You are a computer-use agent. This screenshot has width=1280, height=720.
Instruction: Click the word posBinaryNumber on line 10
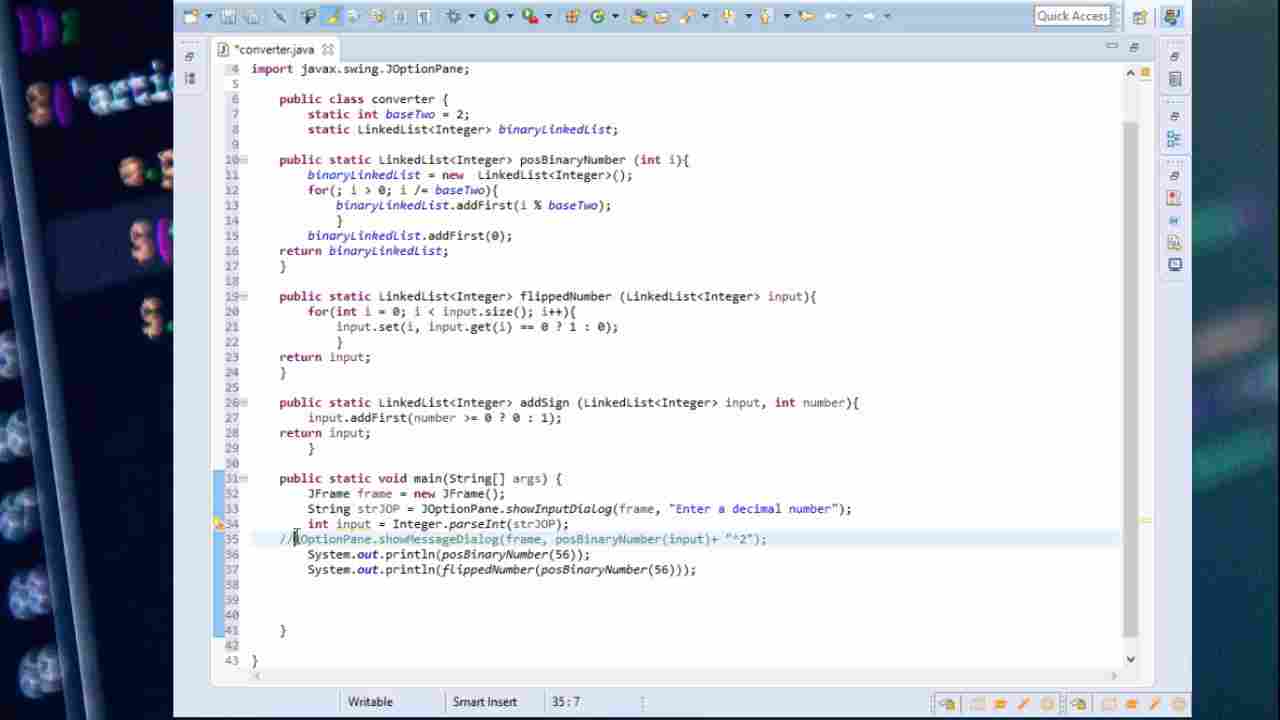point(573,160)
